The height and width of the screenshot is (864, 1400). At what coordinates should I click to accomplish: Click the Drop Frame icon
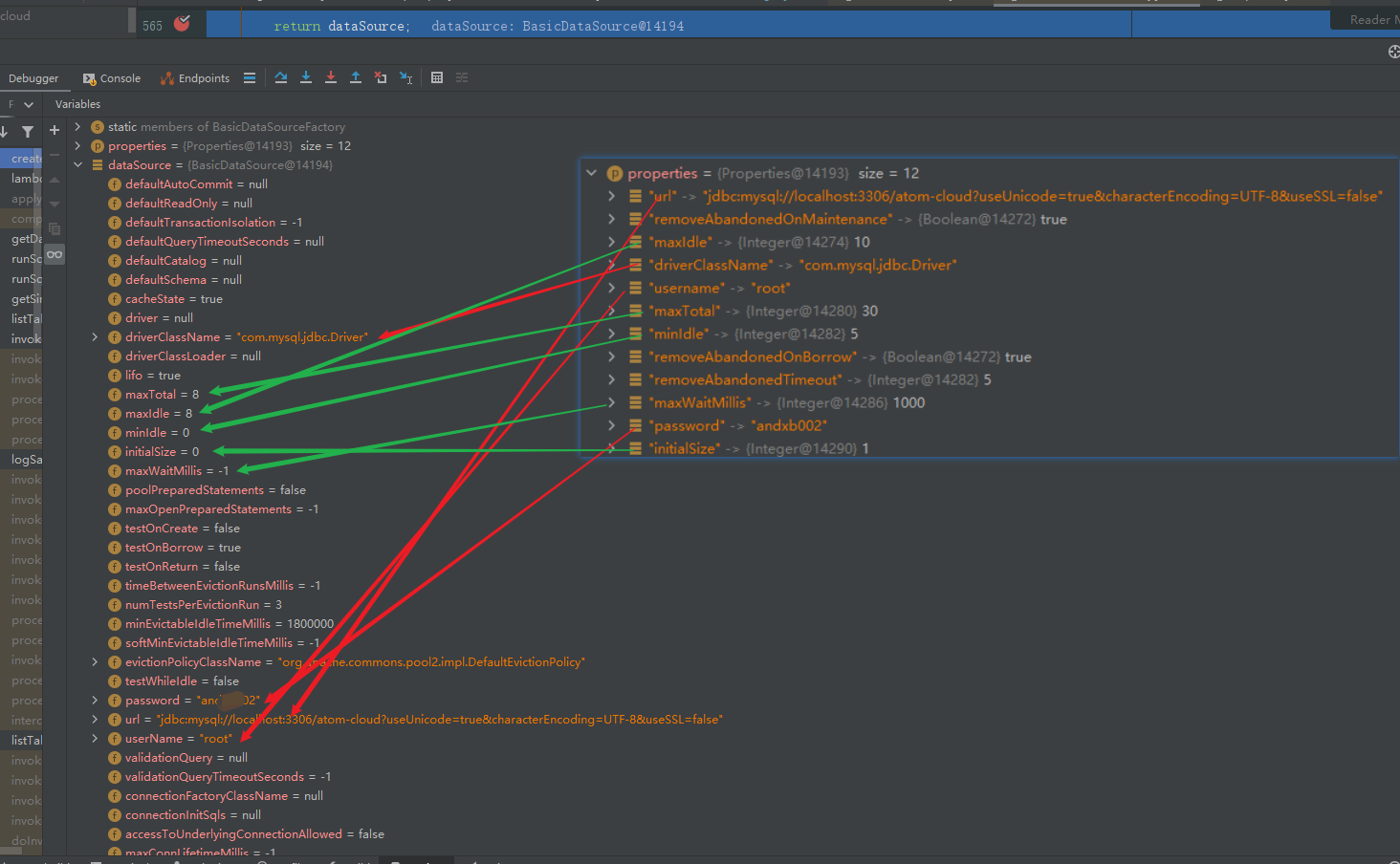[381, 77]
